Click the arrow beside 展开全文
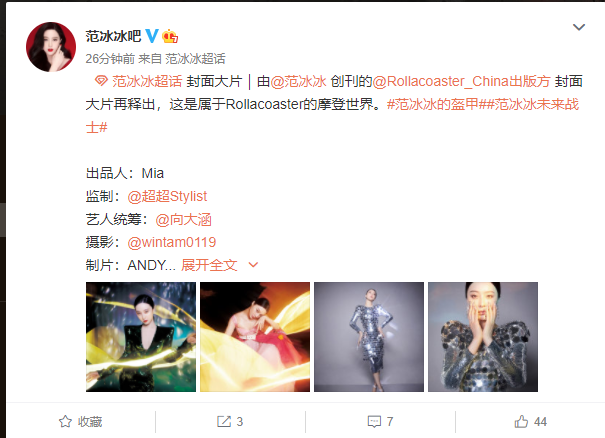605x438 pixels. pyautogui.click(x=253, y=265)
